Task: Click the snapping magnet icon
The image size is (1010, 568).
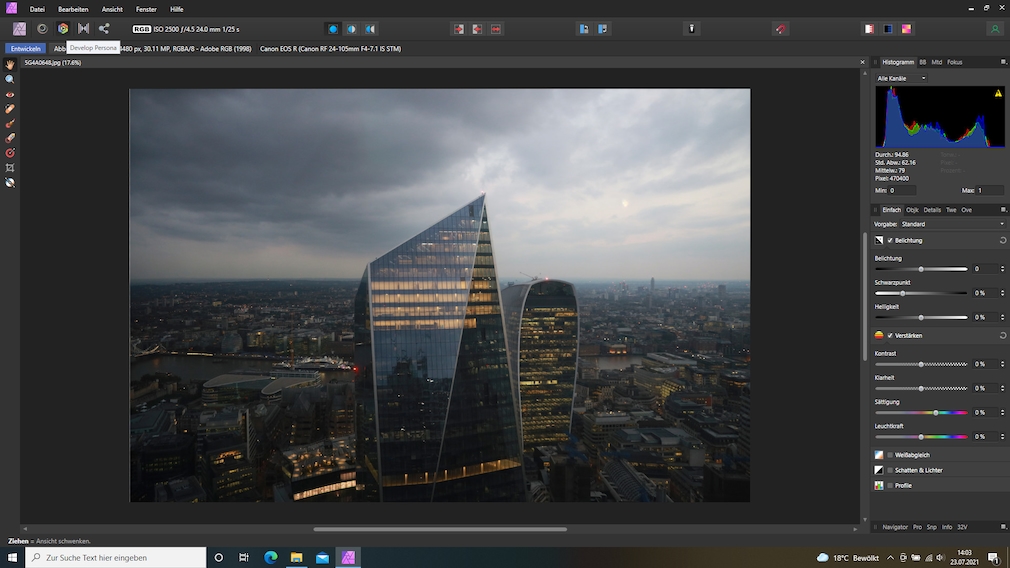Action: [780, 29]
